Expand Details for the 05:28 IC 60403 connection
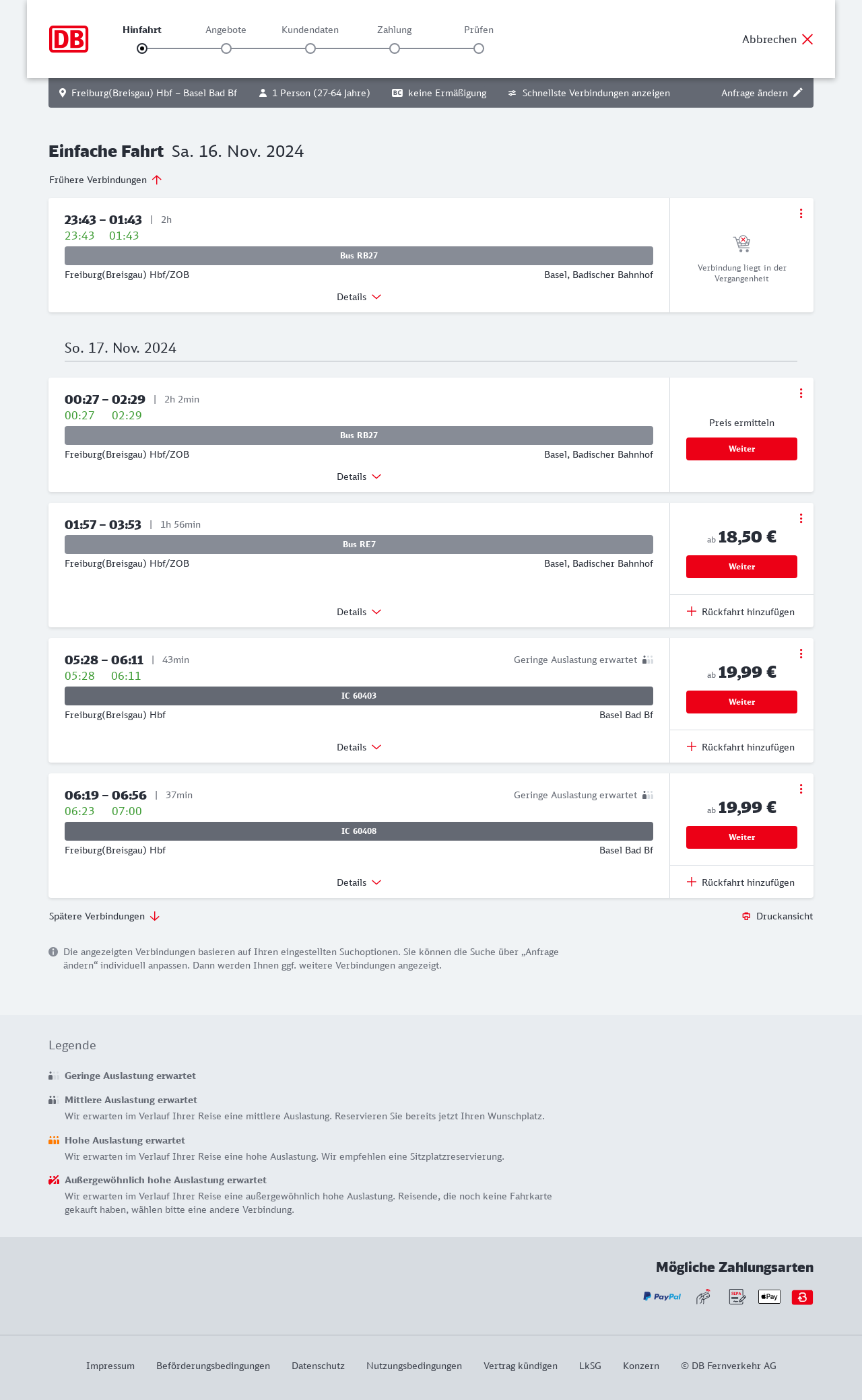This screenshot has height=1400, width=862. [359, 747]
